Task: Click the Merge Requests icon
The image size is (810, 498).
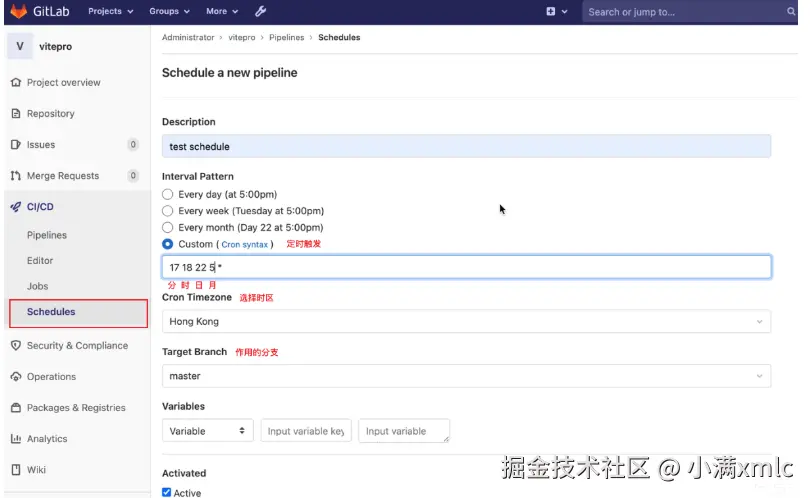Action: [x=16, y=176]
